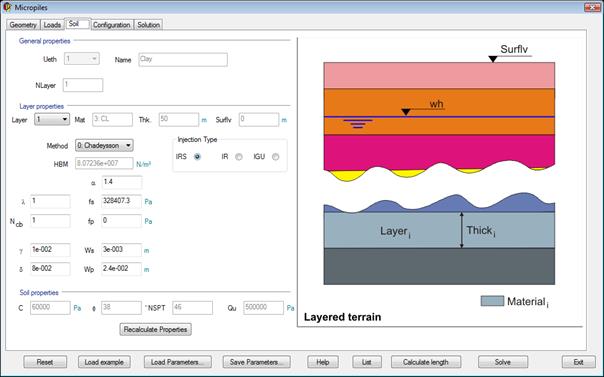Screen dimensions: 604x377
Task: Click the Material legend color swatch
Action: click(492, 301)
